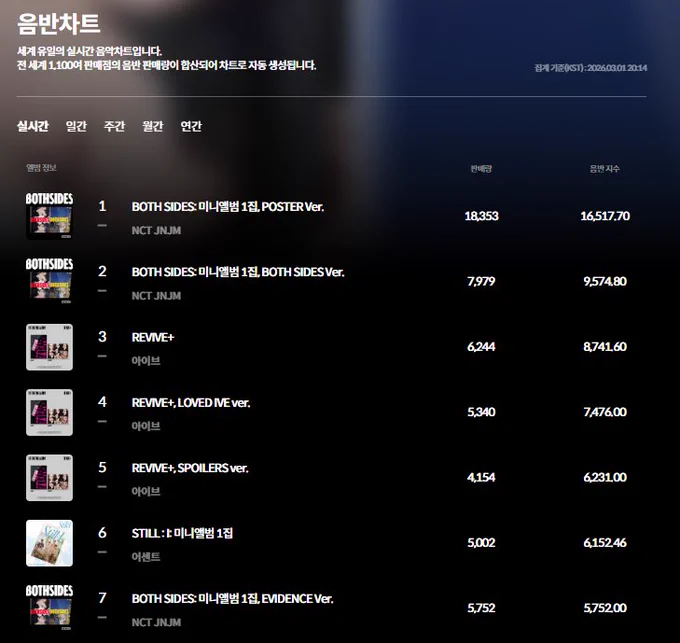Image resolution: width=680 pixels, height=643 pixels.
Task: Switch to the 일간 tab
Action: pyautogui.click(x=76, y=126)
